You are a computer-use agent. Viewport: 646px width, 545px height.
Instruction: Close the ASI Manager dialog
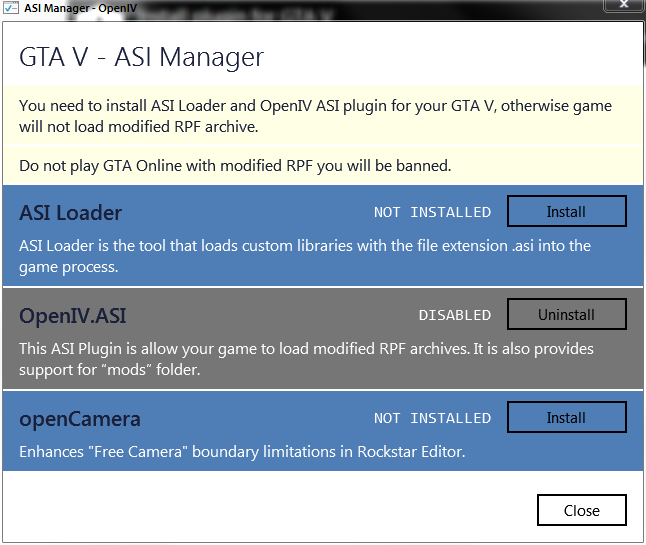582,510
